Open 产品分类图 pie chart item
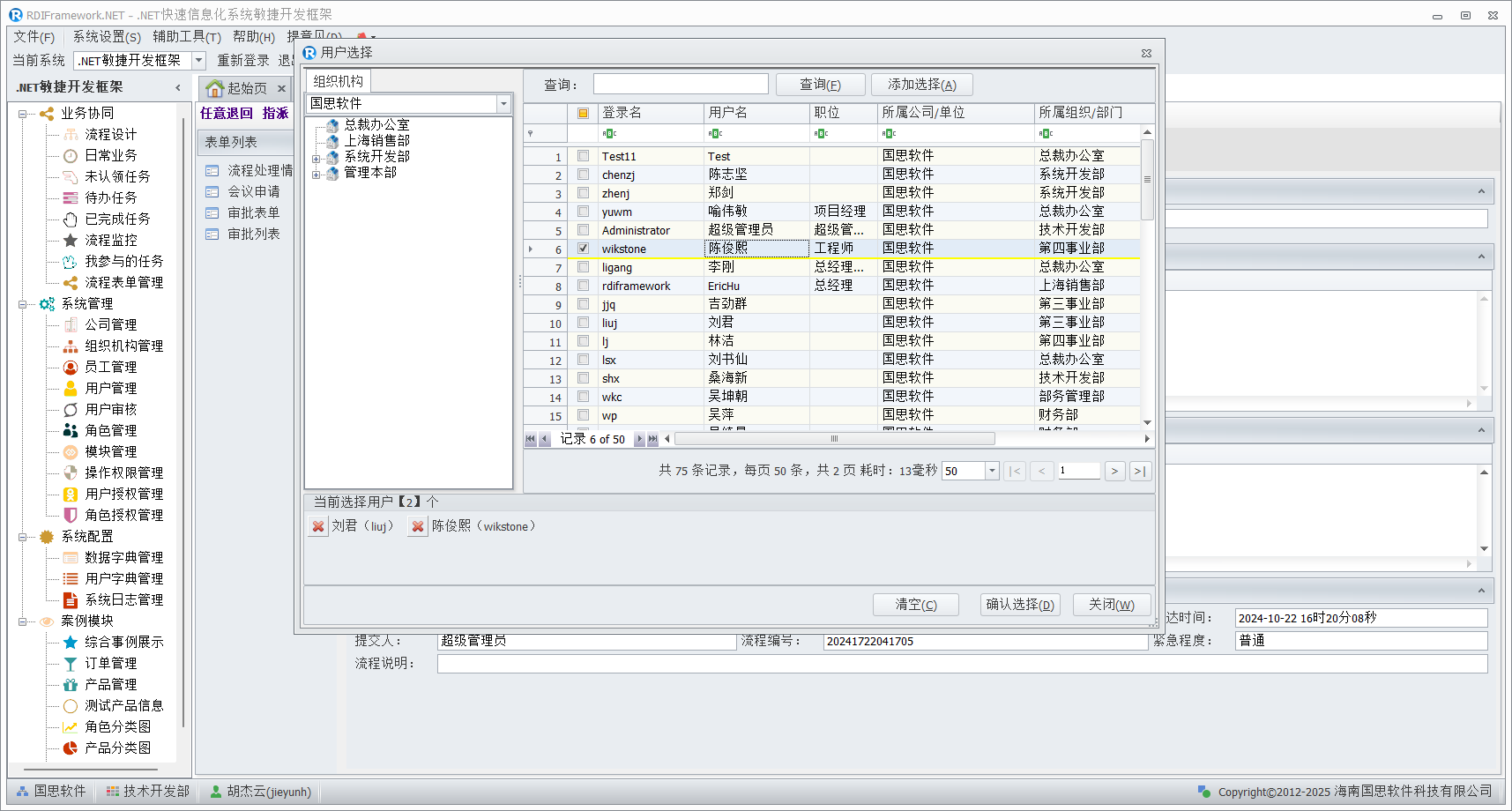The width and height of the screenshot is (1512, 811). [x=71, y=748]
